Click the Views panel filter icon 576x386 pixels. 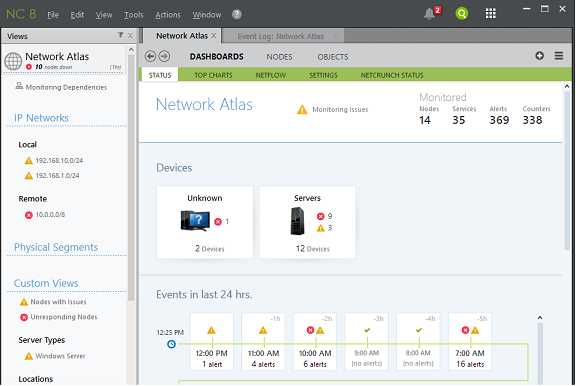point(120,35)
